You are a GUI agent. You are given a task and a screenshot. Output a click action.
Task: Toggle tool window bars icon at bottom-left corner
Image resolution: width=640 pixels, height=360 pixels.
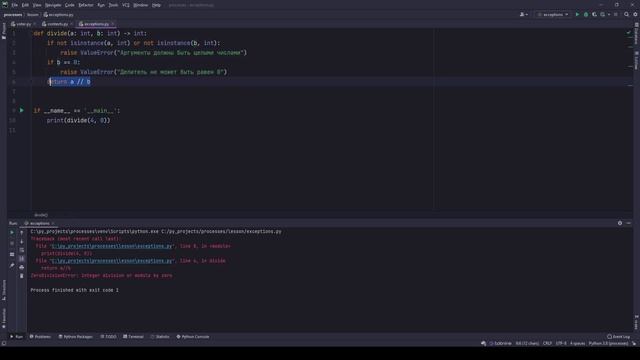tap(4, 344)
